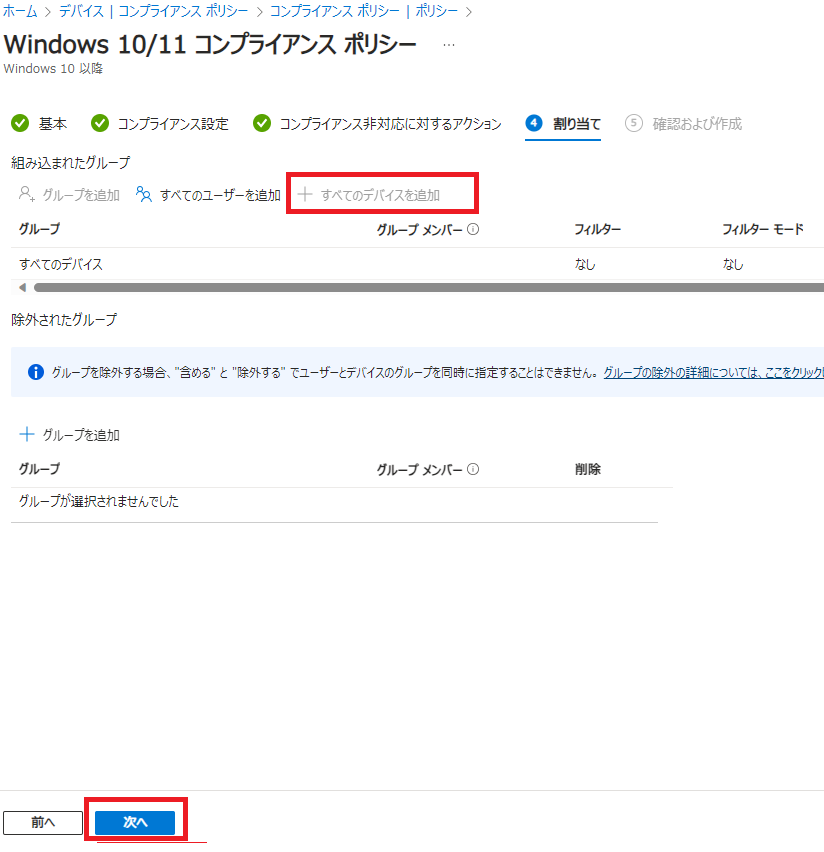Click the blue information icon in the notice banner
Screen dimensions: 824x852
tap(36, 372)
